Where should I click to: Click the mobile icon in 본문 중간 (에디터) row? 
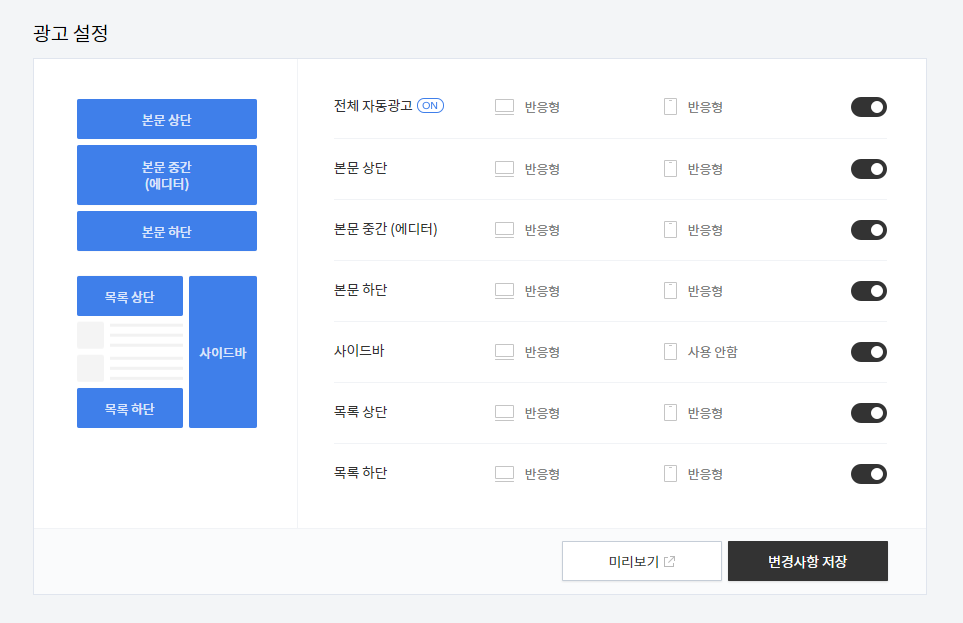(670, 230)
